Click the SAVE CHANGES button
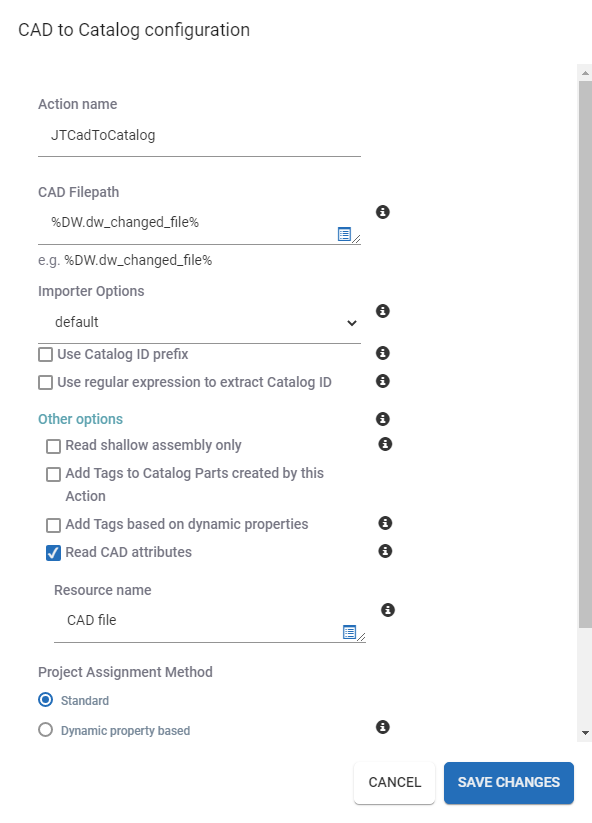592x823 pixels. coord(509,783)
